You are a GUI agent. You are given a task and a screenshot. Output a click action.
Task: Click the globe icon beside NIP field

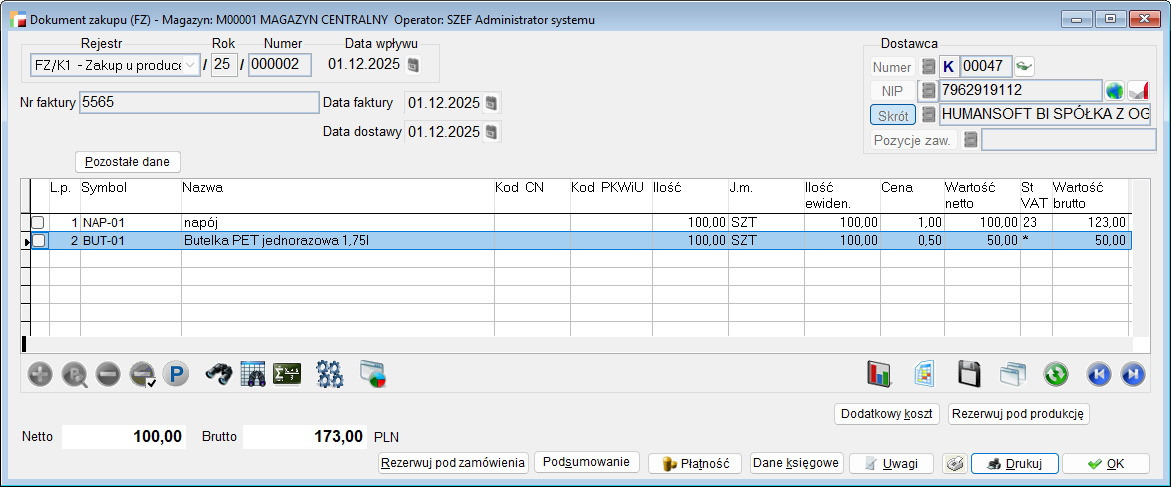(x=1115, y=91)
